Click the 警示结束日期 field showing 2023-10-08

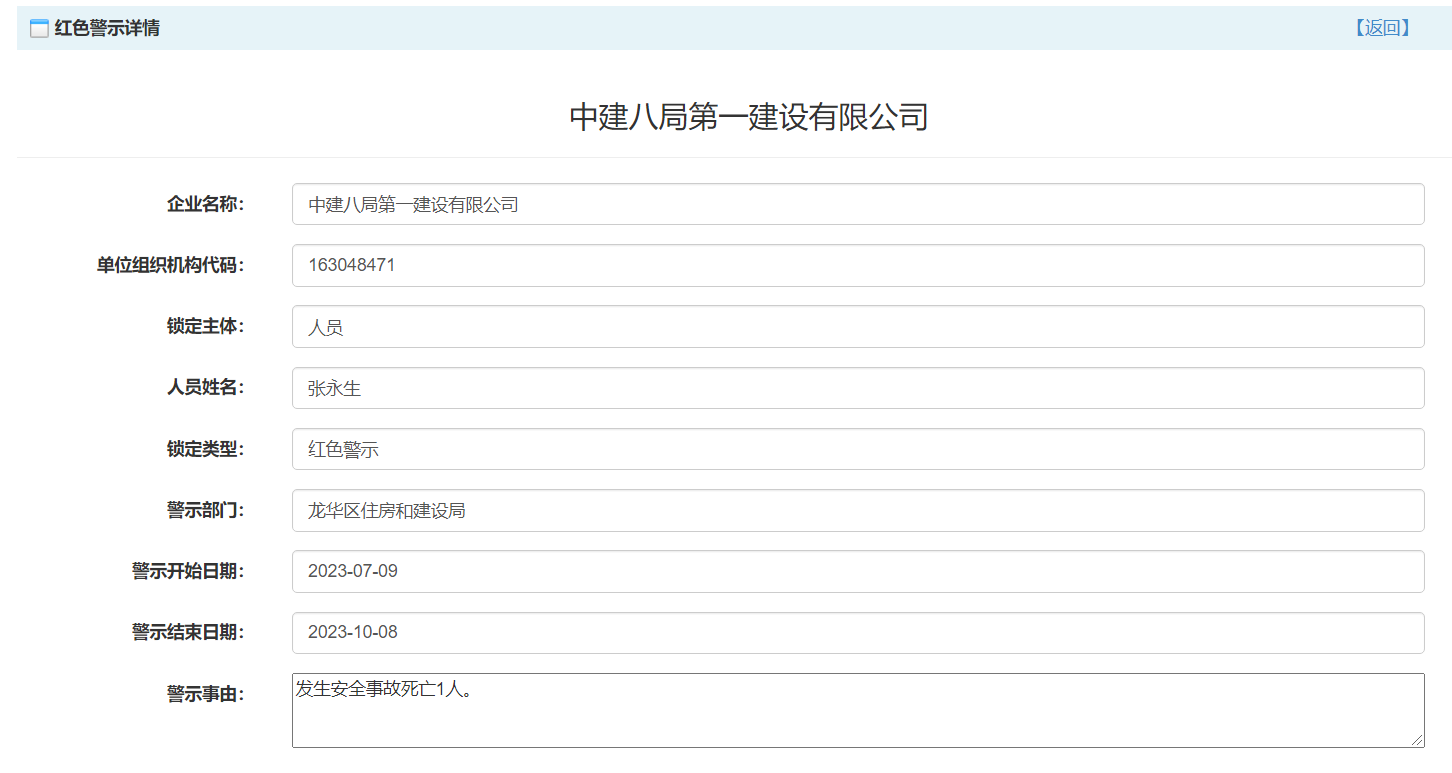pyautogui.click(x=857, y=633)
